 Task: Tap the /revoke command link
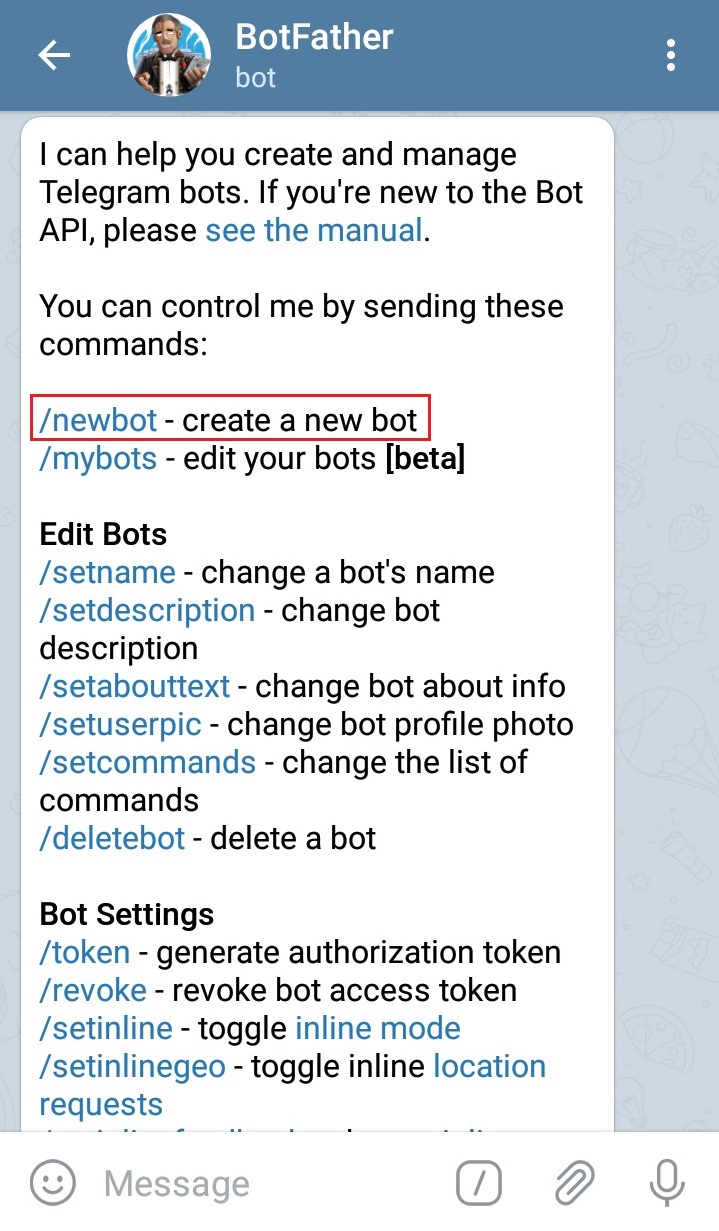point(93,991)
